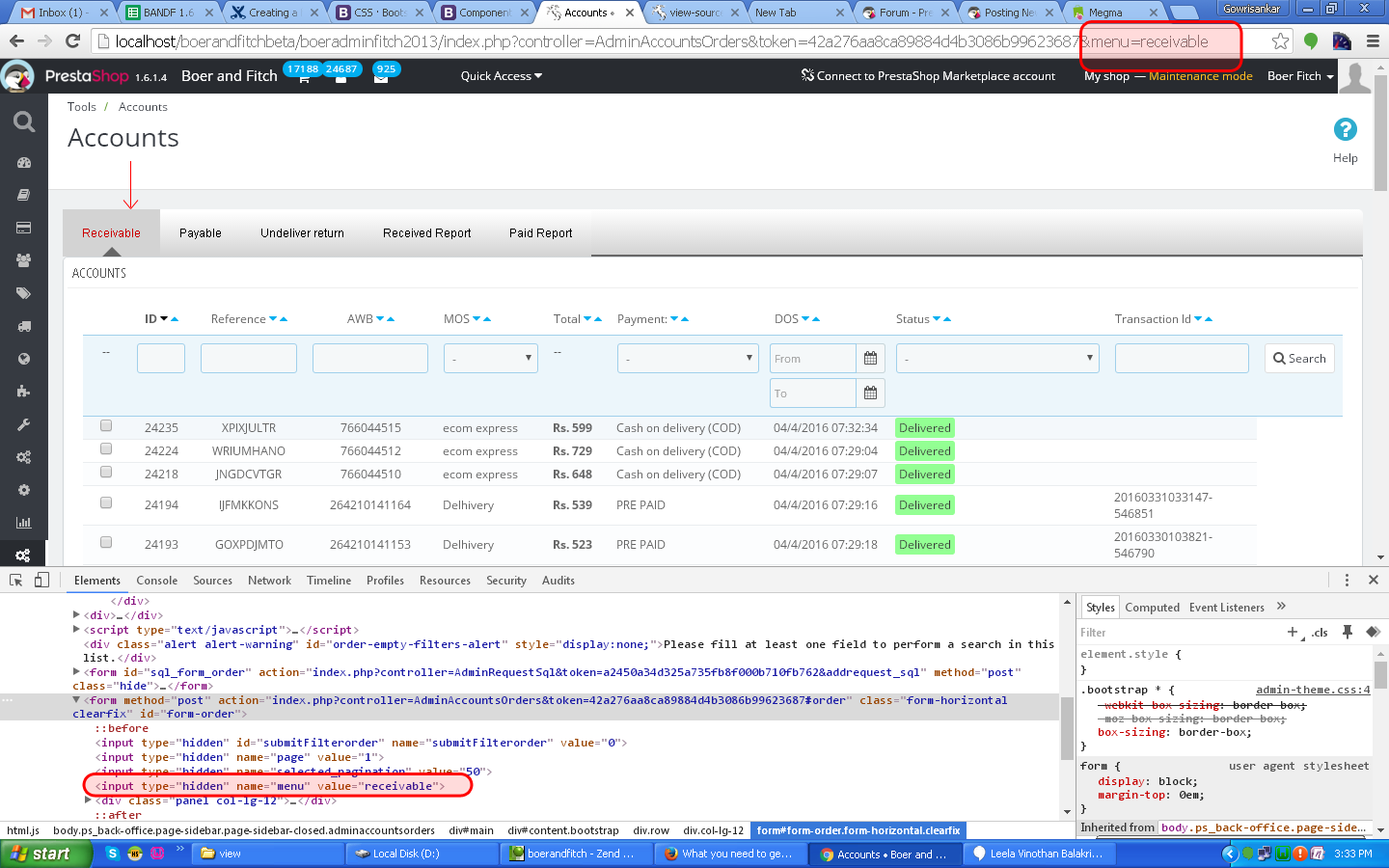Open the Customers group icon in sidebar

[24, 260]
